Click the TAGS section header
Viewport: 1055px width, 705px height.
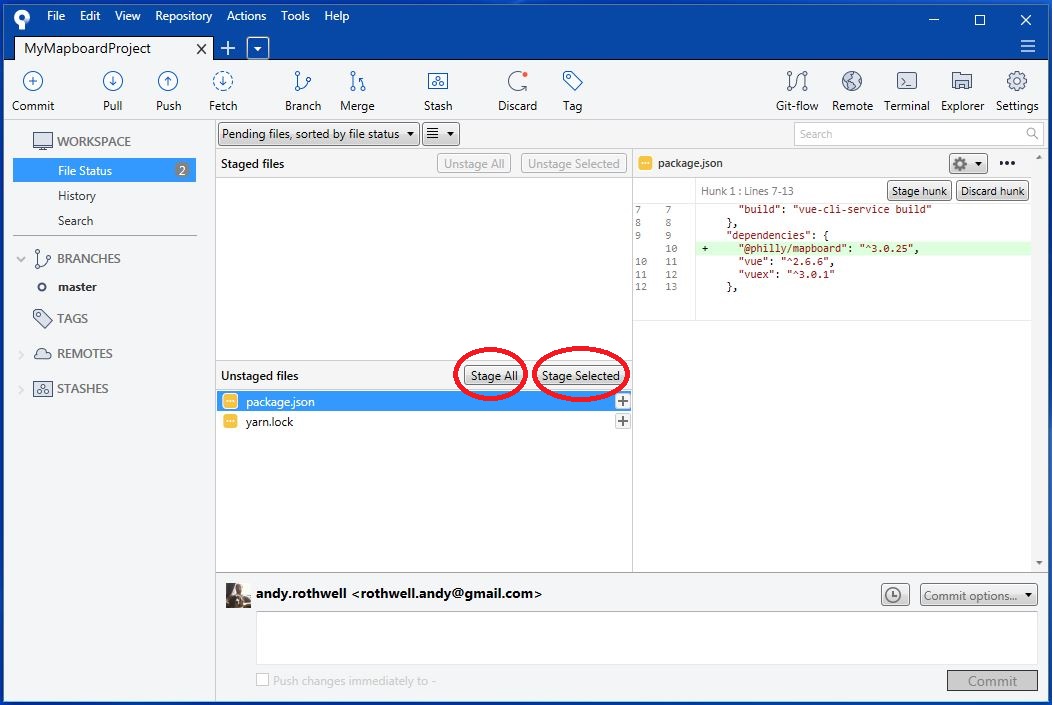(61, 319)
